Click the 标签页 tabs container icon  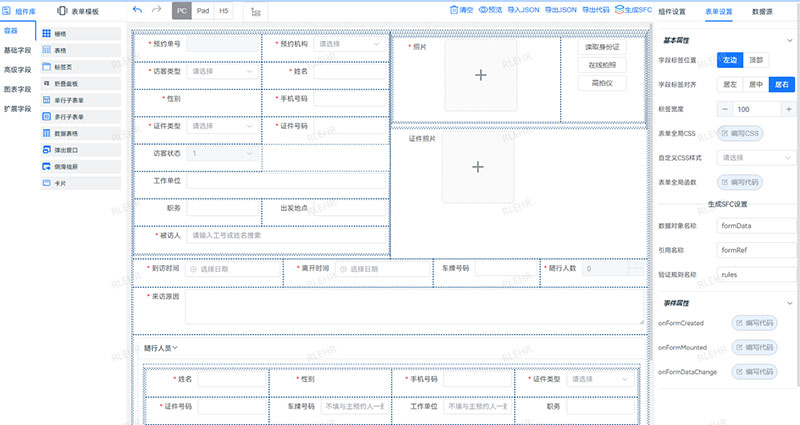[46, 67]
